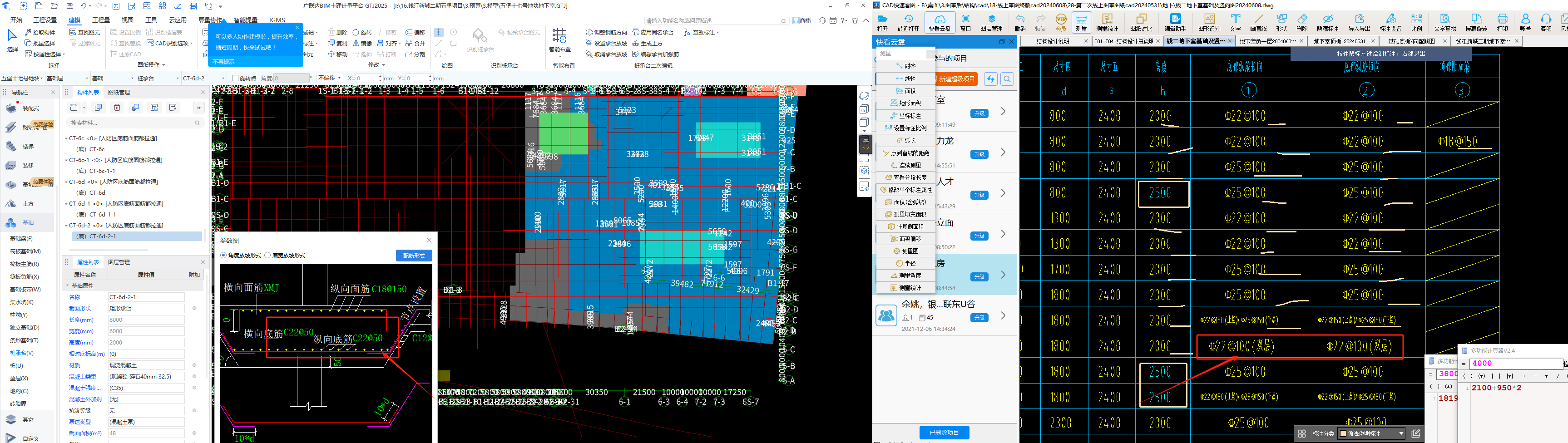Collapse the 基础属性 property group

(x=68, y=285)
